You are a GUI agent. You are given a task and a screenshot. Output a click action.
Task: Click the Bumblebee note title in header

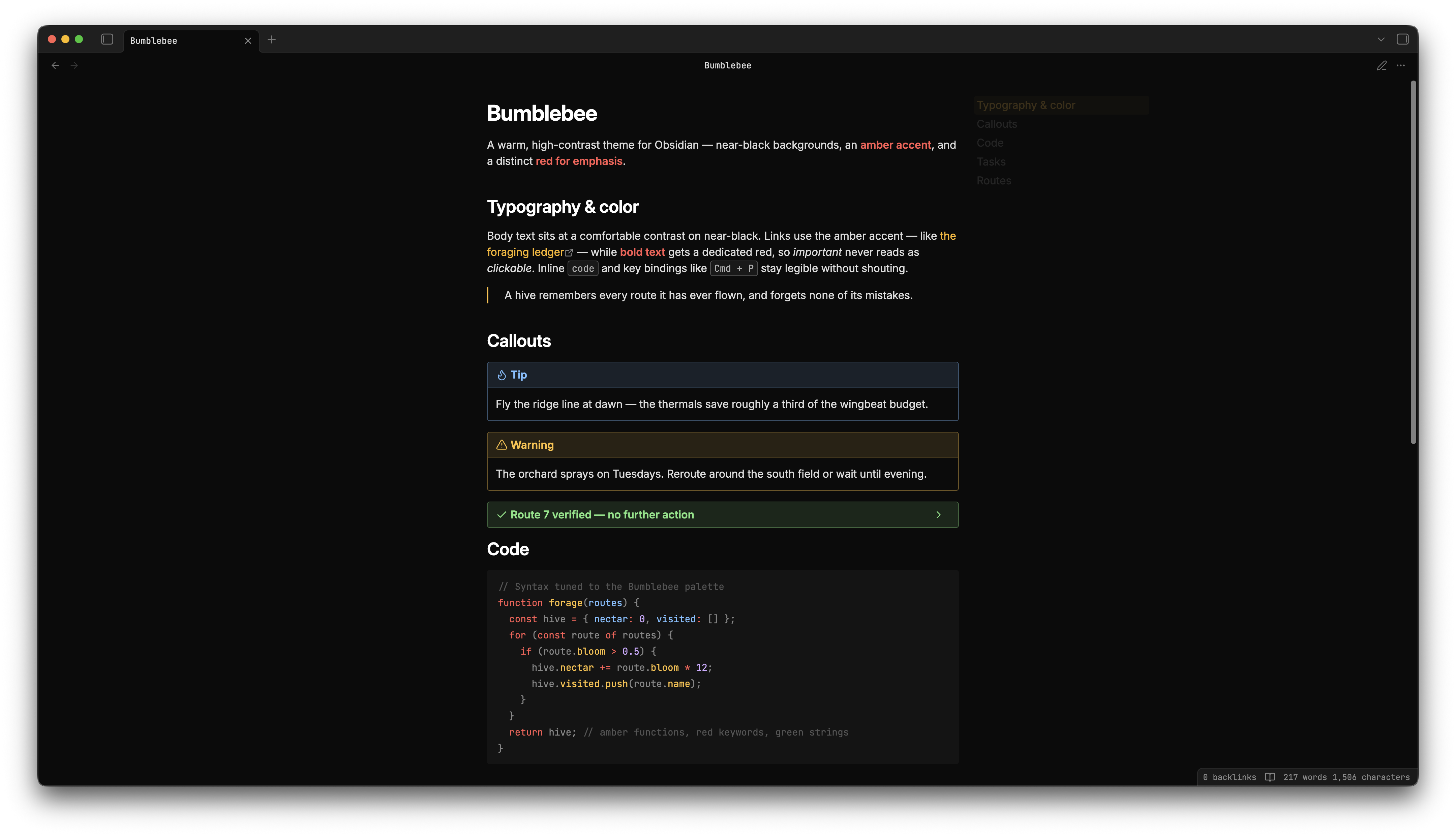(728, 65)
